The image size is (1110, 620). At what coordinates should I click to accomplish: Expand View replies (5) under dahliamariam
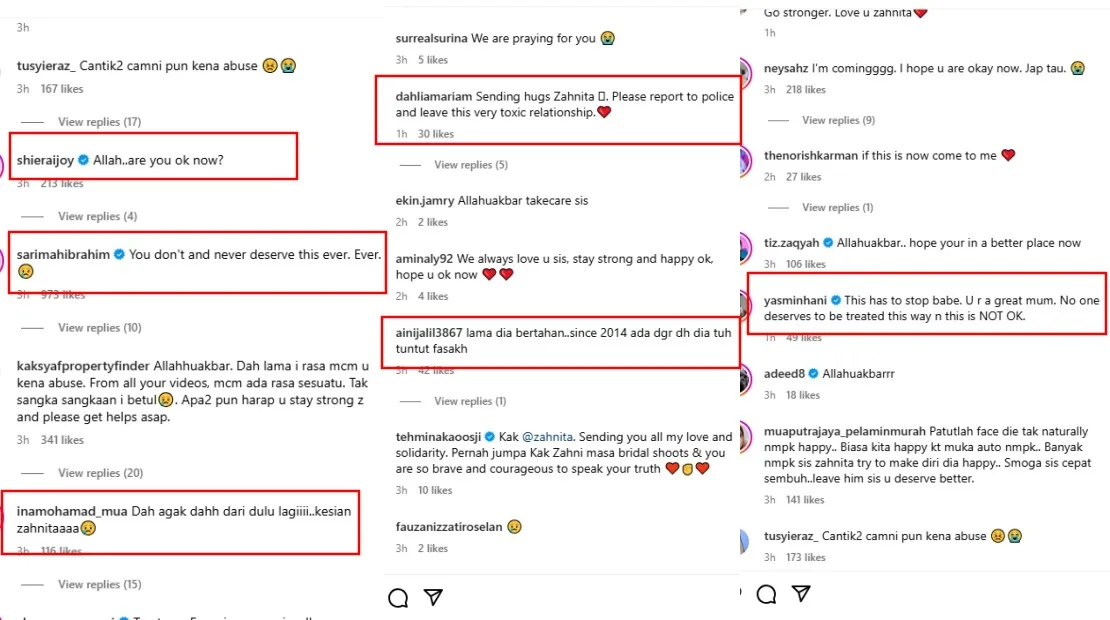pyautogui.click(x=471, y=165)
